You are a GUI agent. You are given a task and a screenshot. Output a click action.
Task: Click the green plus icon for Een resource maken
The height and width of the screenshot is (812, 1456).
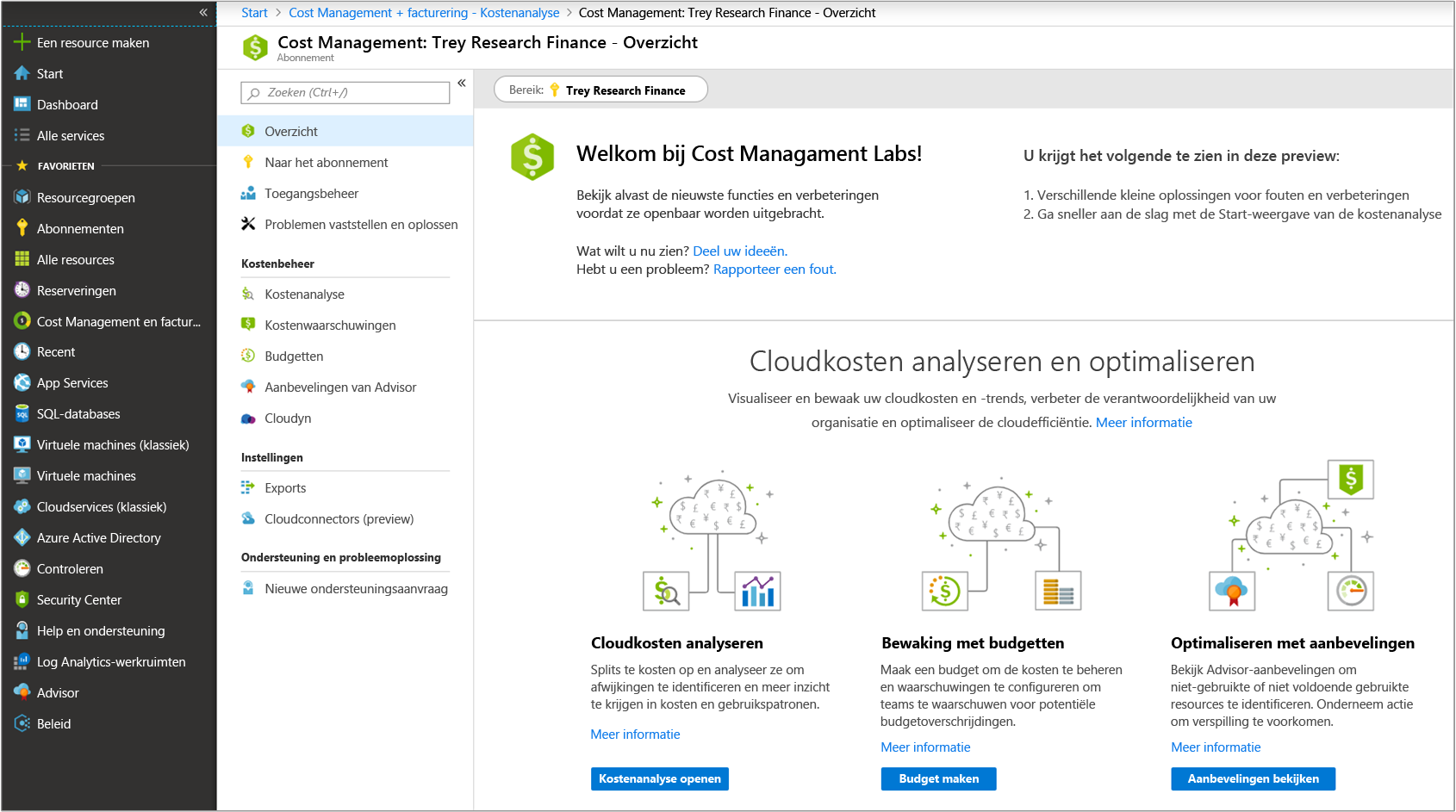coord(22,42)
